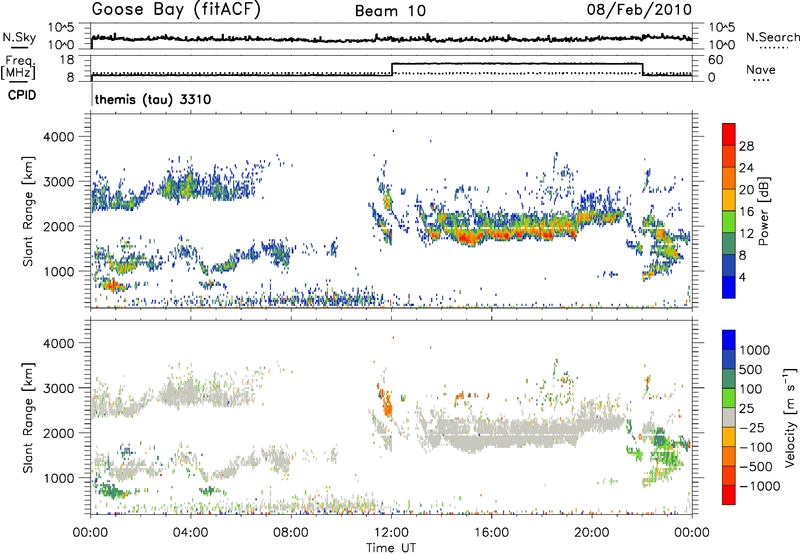
Task: Click the "20" label on Power color bar
Action: 746,190
